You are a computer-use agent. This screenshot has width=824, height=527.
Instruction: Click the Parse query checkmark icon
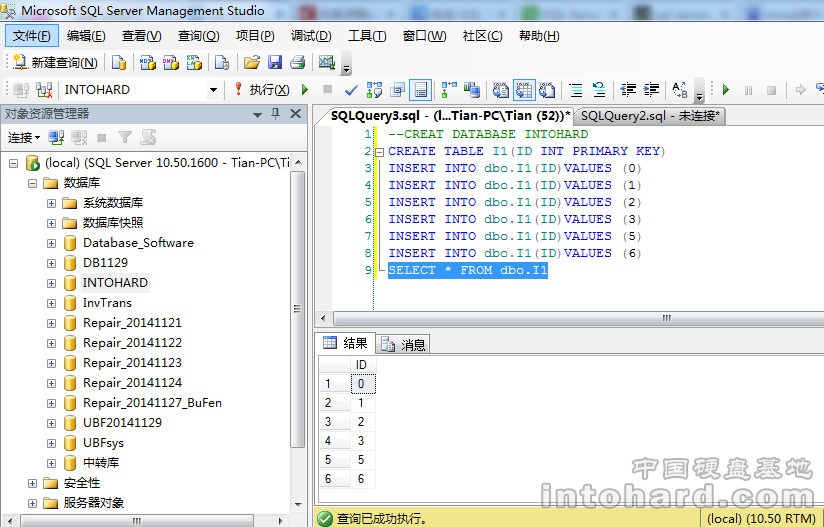(351, 90)
